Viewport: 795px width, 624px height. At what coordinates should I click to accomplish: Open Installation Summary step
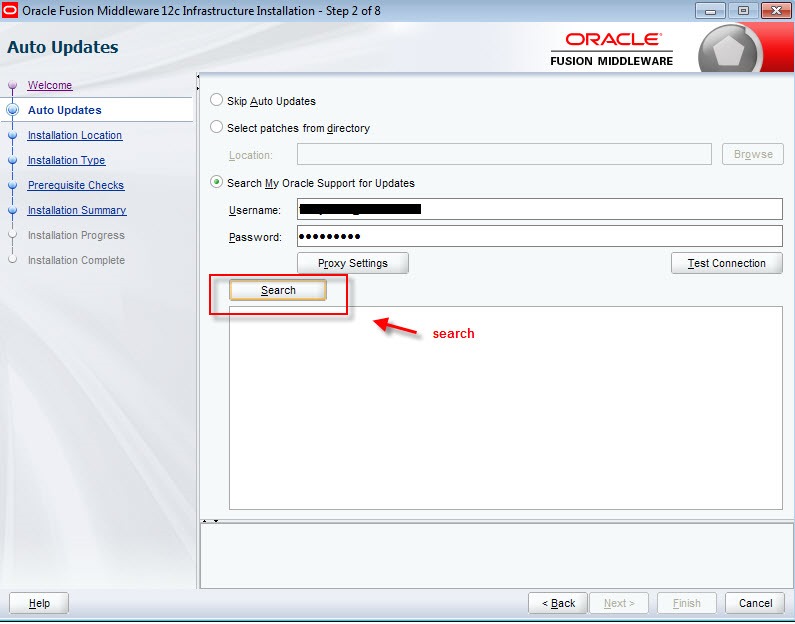tap(77, 210)
